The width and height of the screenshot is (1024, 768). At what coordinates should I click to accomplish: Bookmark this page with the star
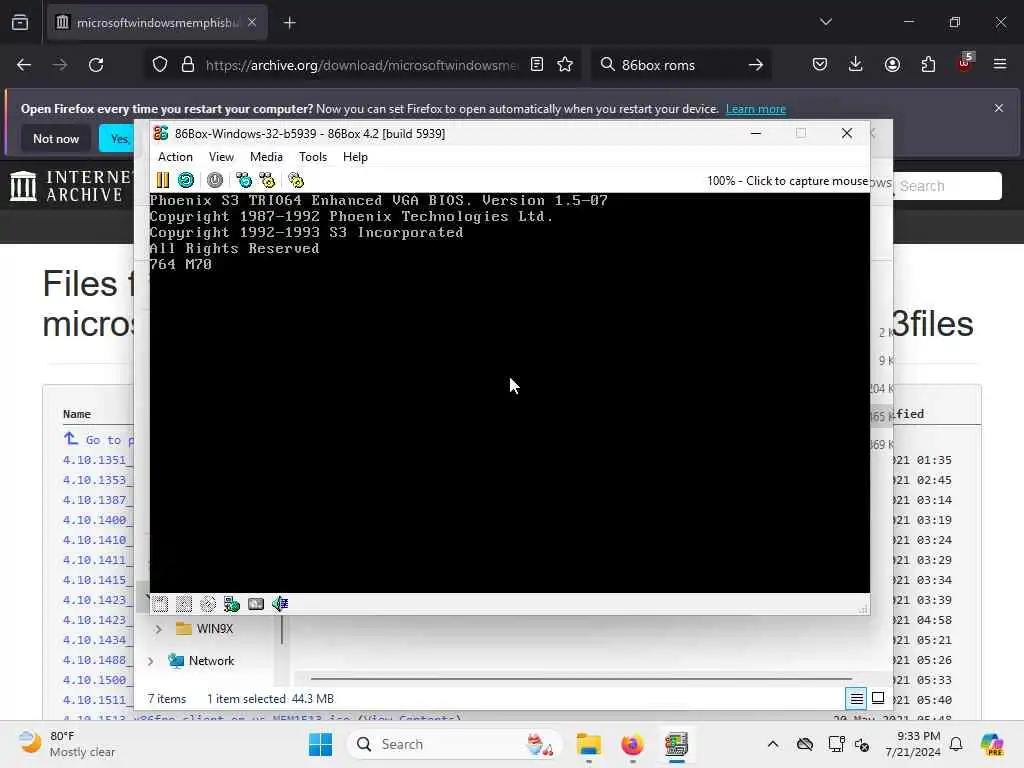[565, 64]
